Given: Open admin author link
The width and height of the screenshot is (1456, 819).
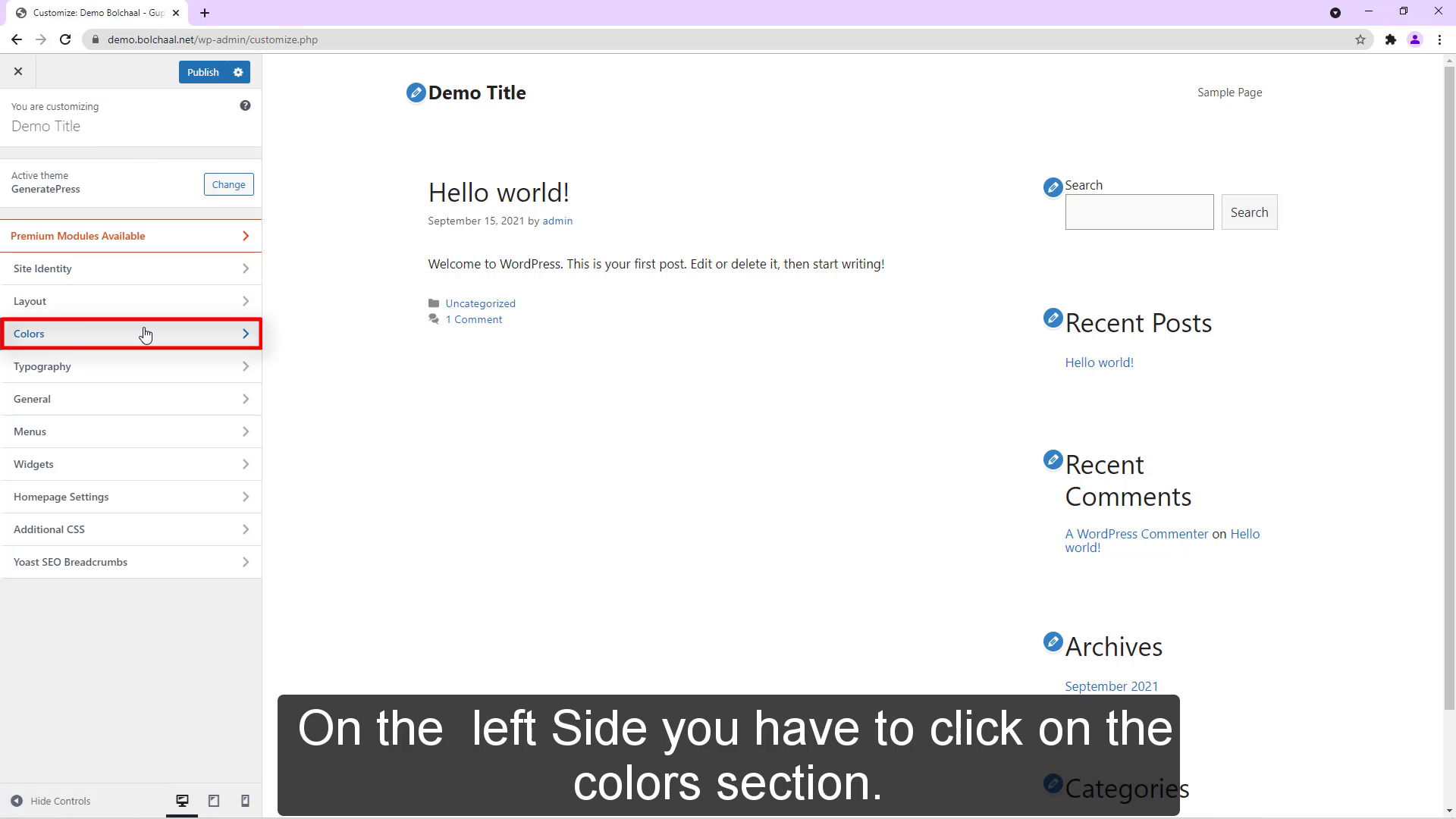Looking at the screenshot, I should [x=557, y=221].
